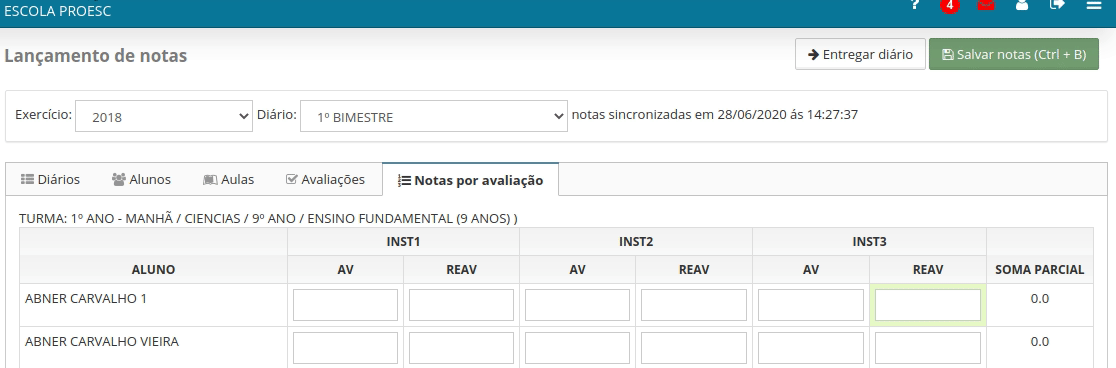
Task: Click the SOMA PARCIAL column header
Action: coord(1040,270)
